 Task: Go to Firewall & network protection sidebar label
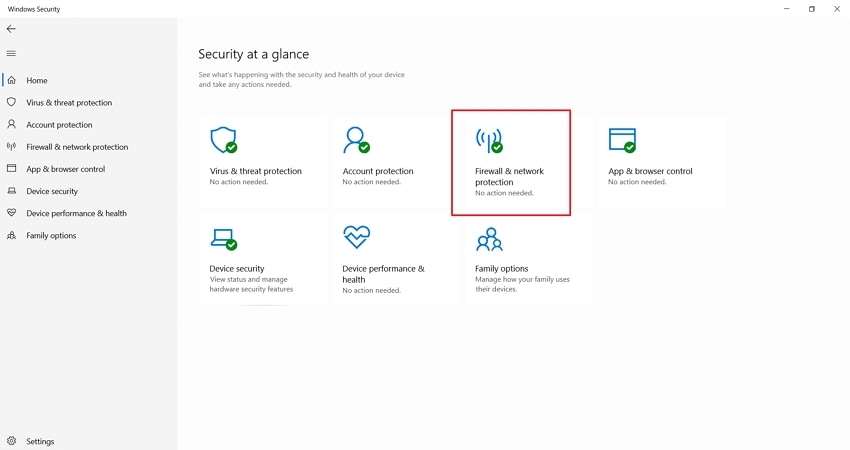77,147
